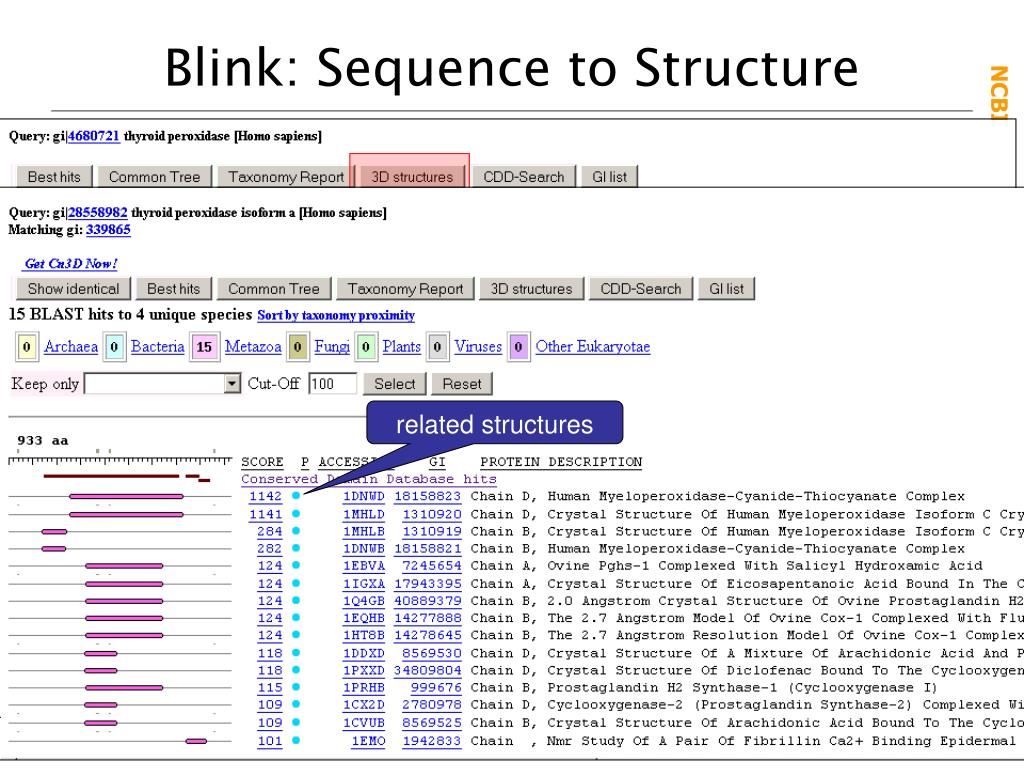Click the cyan dot for 1DDXD row
1024x768 pixels.
296,652
